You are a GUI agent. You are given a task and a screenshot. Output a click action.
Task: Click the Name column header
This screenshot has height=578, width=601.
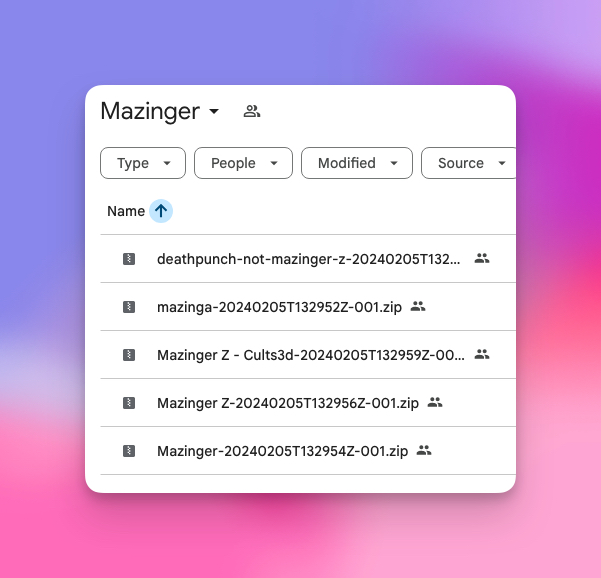point(126,211)
